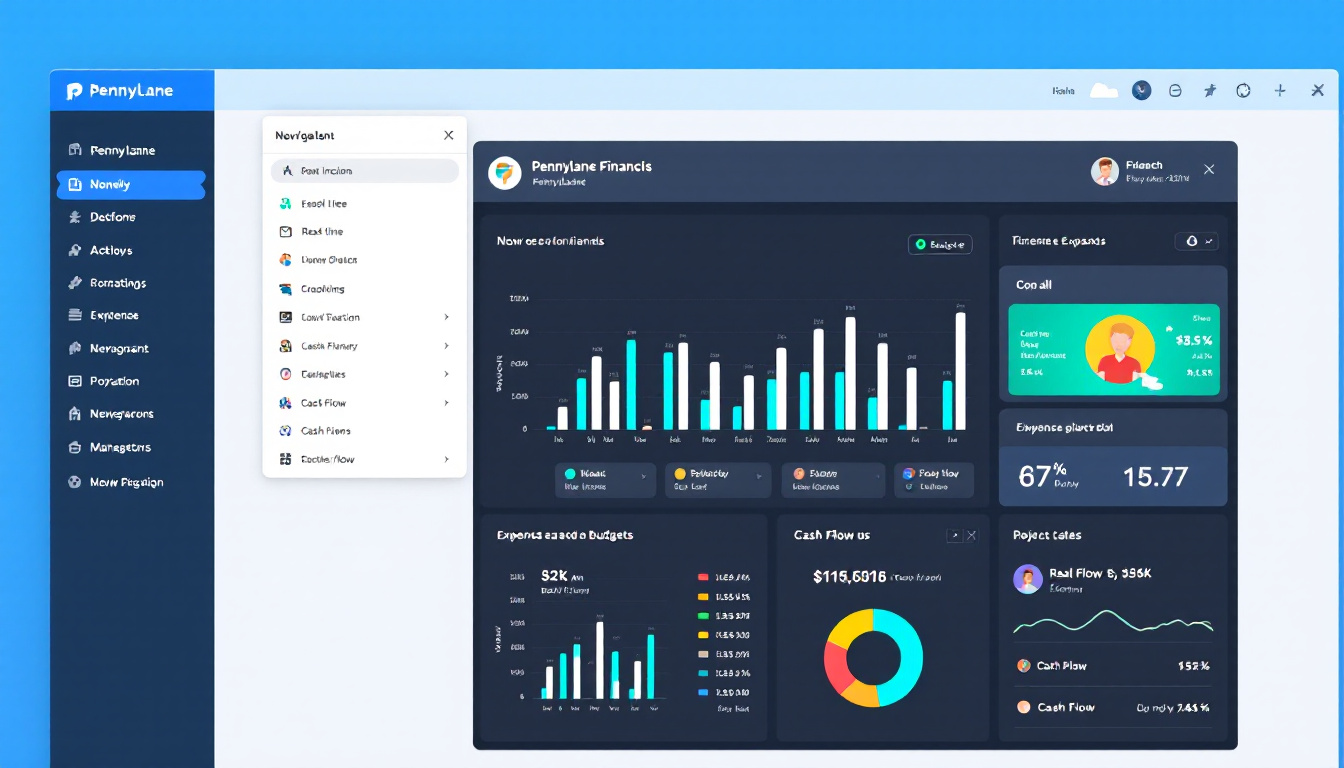Screen dimensions: 1344x768
Task: Open the dropdown next to Finance Expands
Action: click(1196, 241)
